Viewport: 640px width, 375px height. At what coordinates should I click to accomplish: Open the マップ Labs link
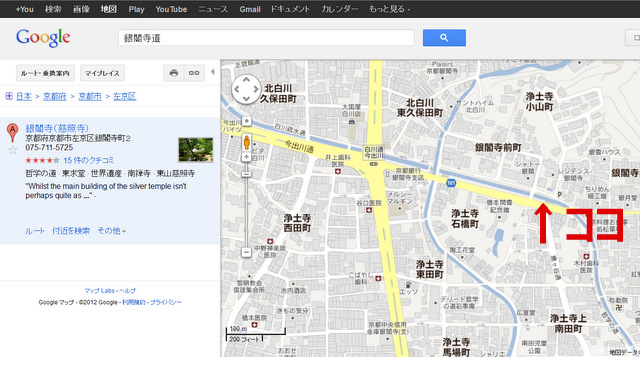pos(99,291)
